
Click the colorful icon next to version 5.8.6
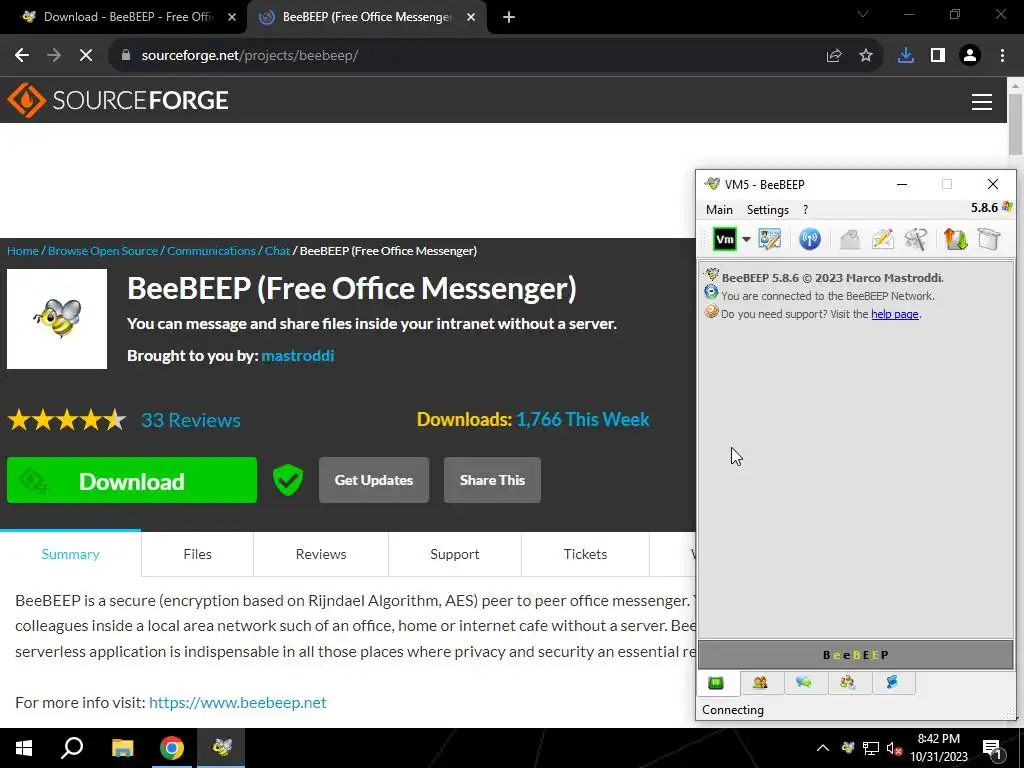pyautogui.click(x=1007, y=207)
